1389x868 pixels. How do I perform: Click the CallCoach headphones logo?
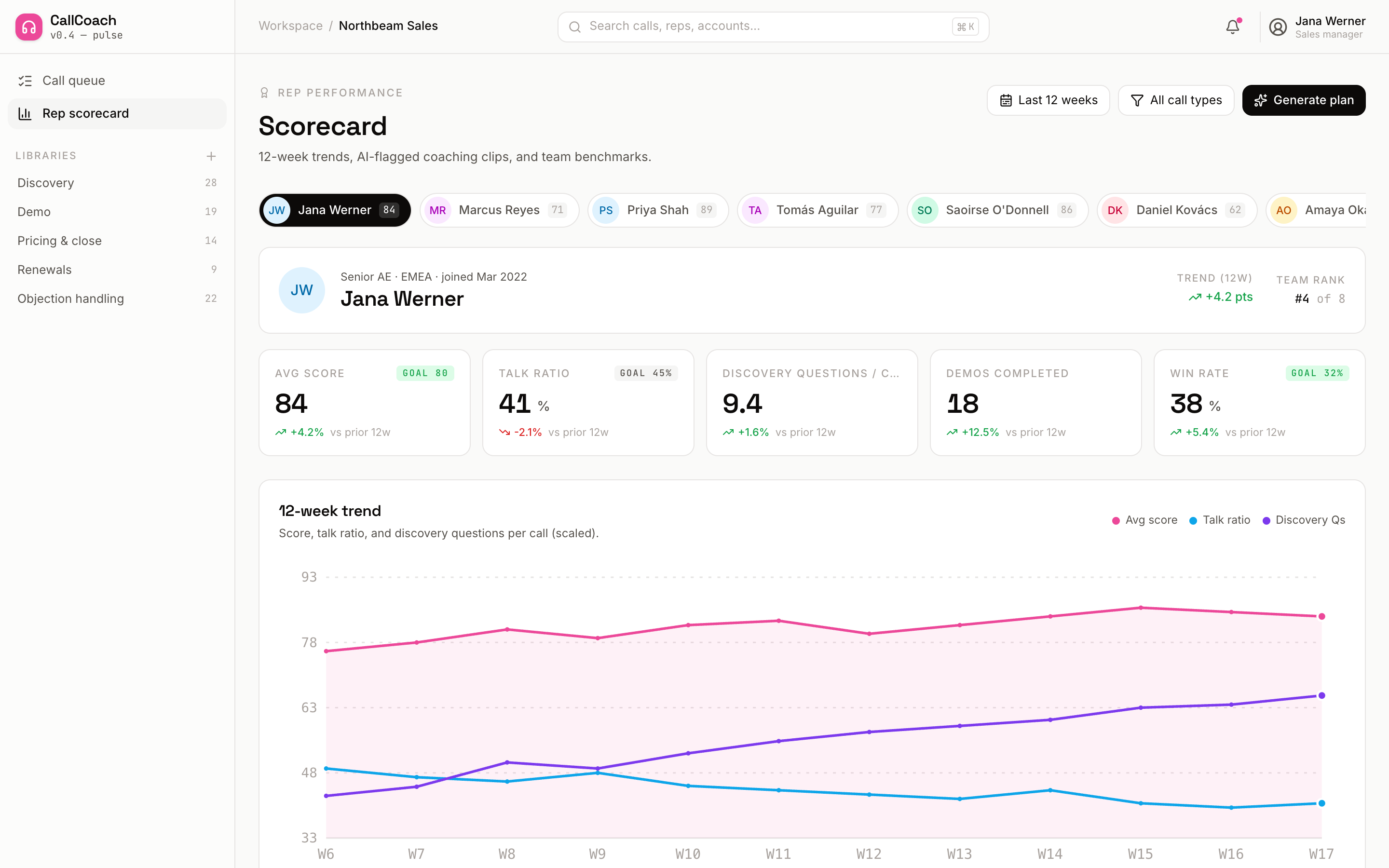click(29, 27)
